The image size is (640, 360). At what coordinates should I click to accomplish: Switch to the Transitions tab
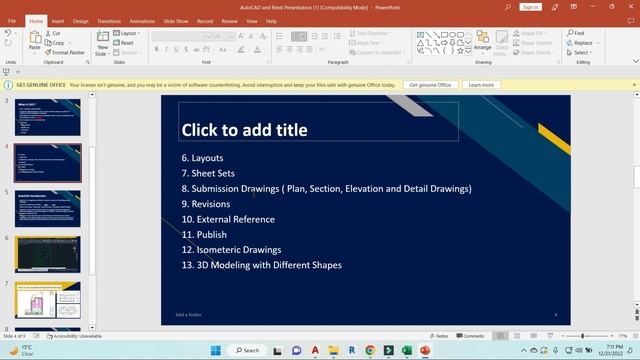[109, 21]
